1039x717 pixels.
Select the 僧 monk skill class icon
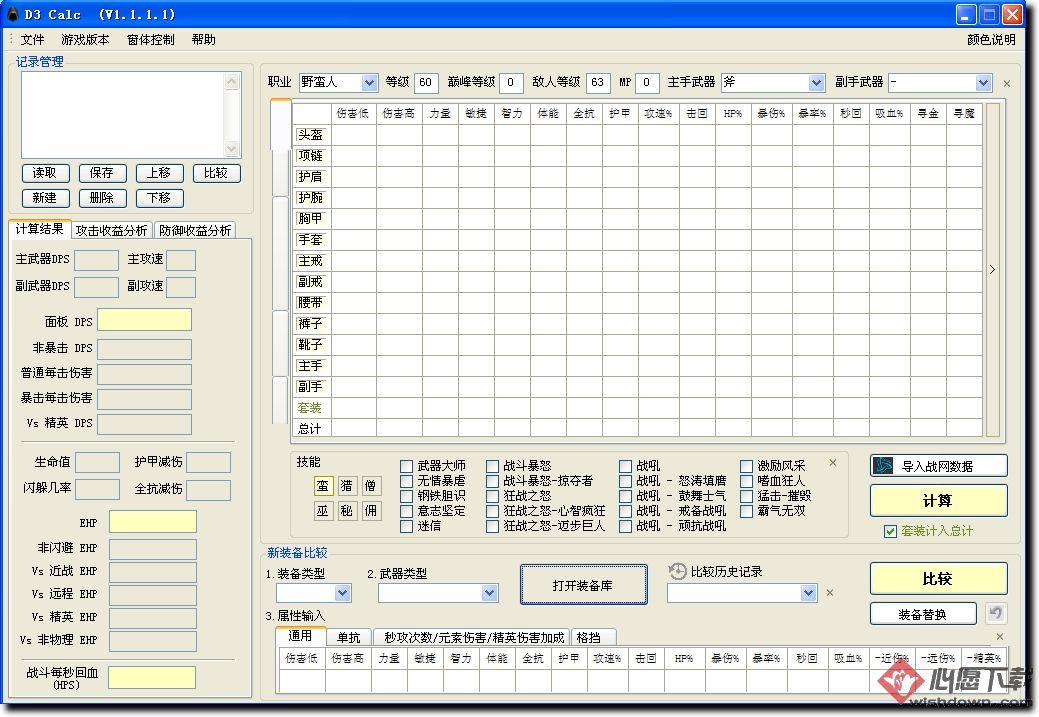371,486
